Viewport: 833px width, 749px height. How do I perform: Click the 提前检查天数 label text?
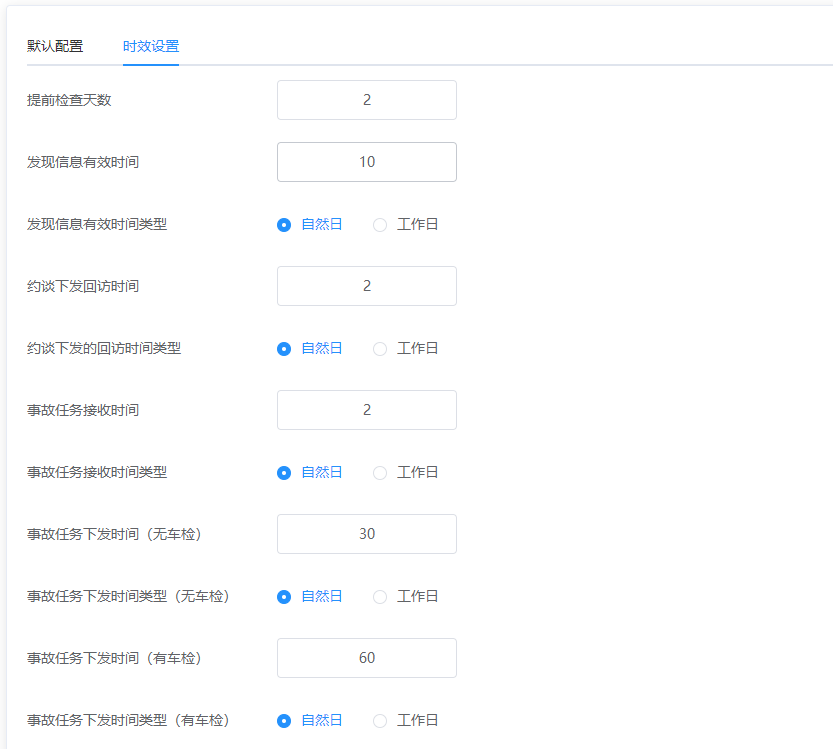click(x=69, y=100)
